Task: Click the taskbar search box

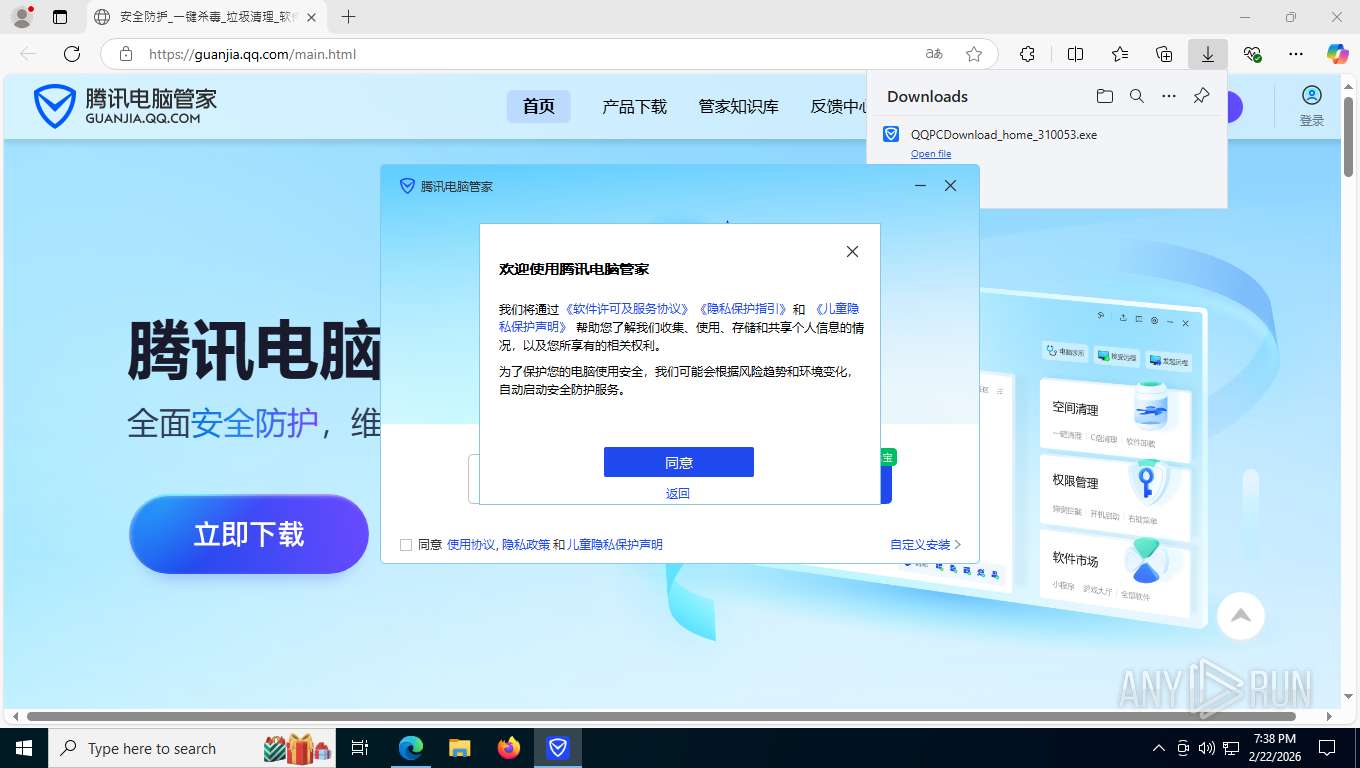Action: click(x=190, y=748)
